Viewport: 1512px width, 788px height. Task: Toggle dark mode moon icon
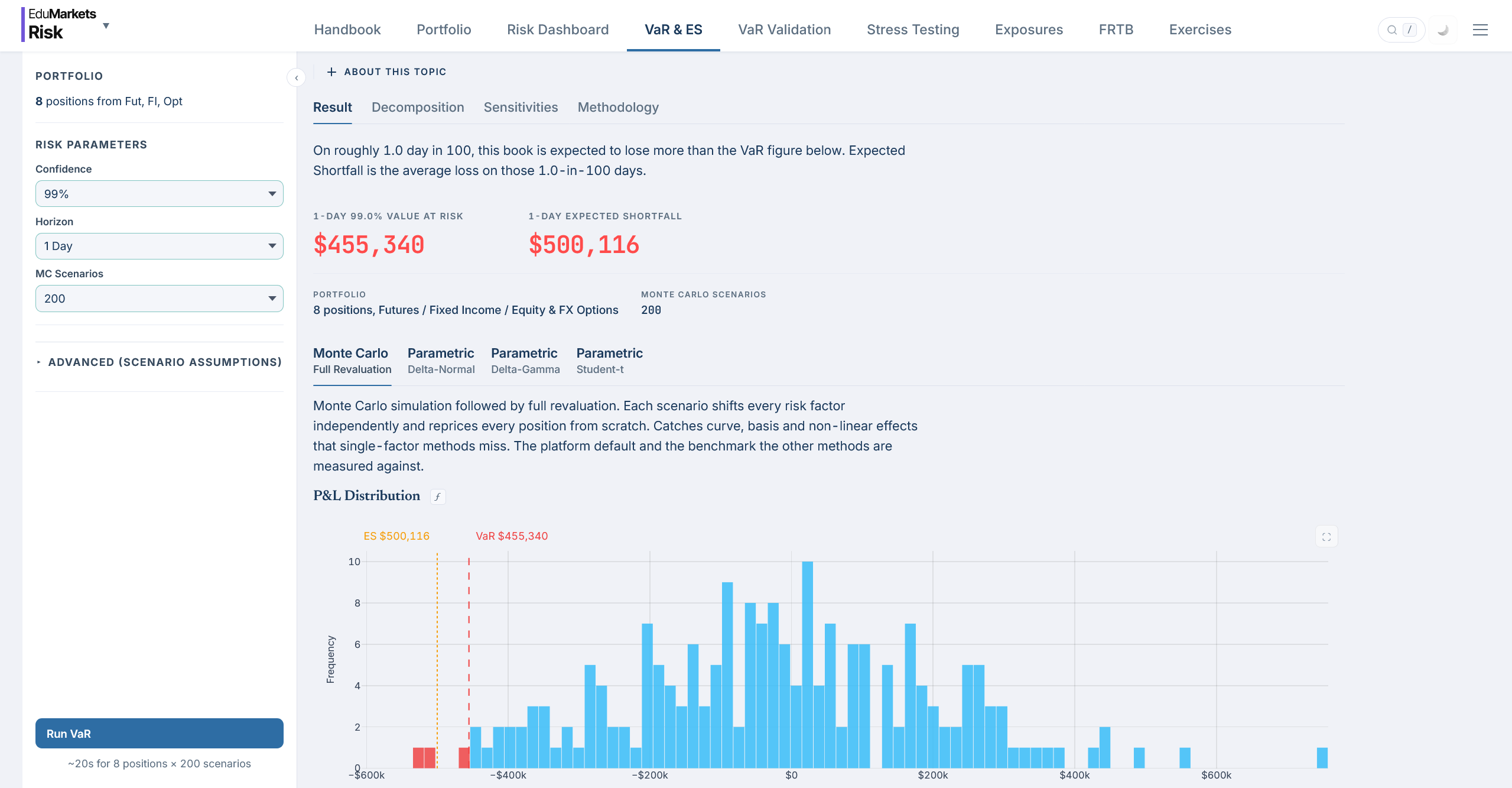point(1443,30)
